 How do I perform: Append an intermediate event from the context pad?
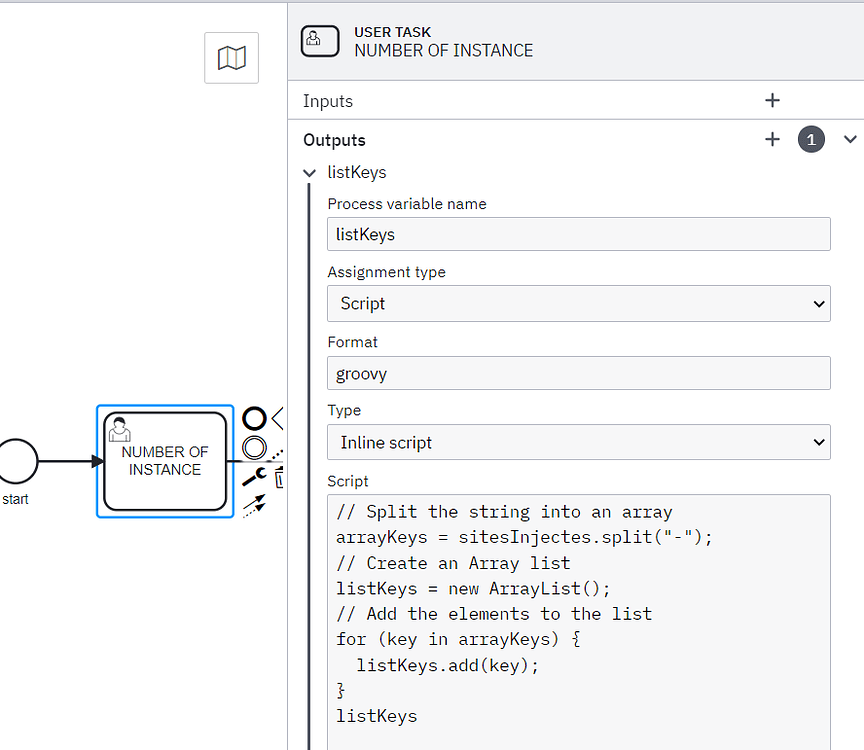tap(254, 448)
